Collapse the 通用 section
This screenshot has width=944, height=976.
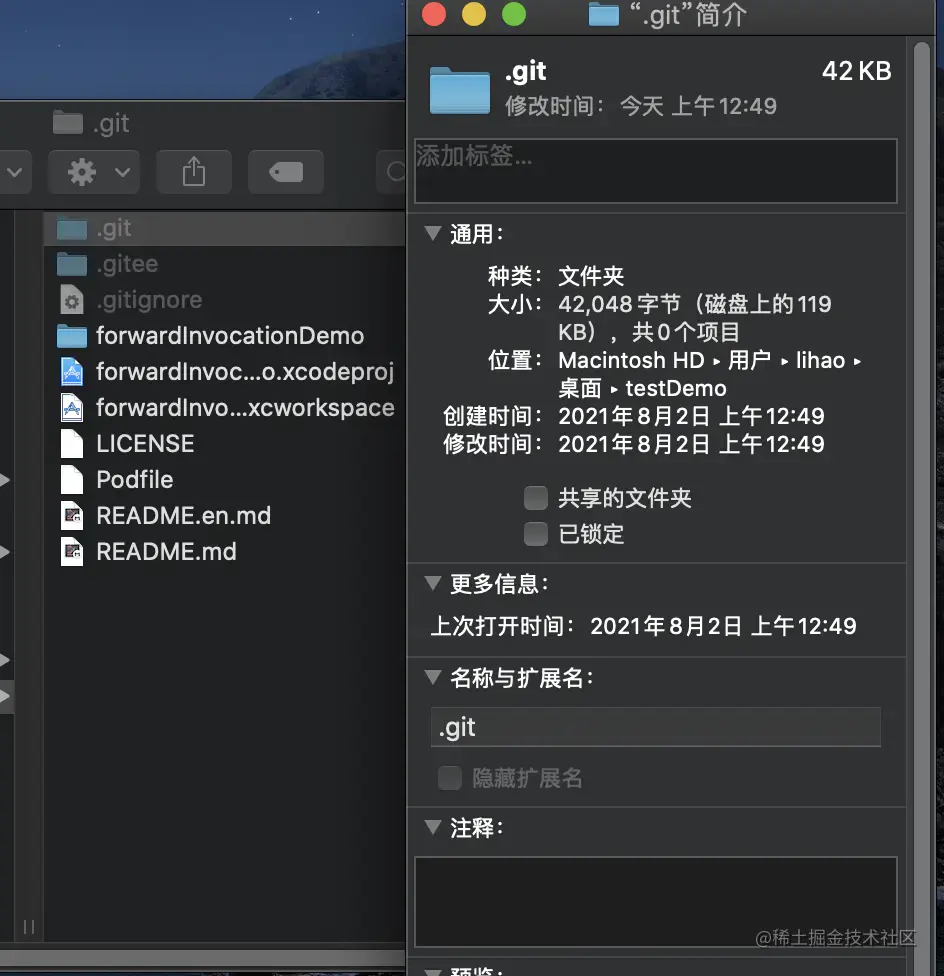tap(432, 233)
